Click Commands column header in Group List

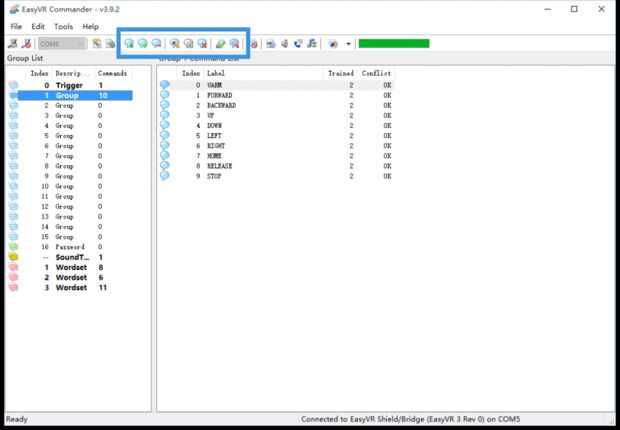[x=112, y=73]
